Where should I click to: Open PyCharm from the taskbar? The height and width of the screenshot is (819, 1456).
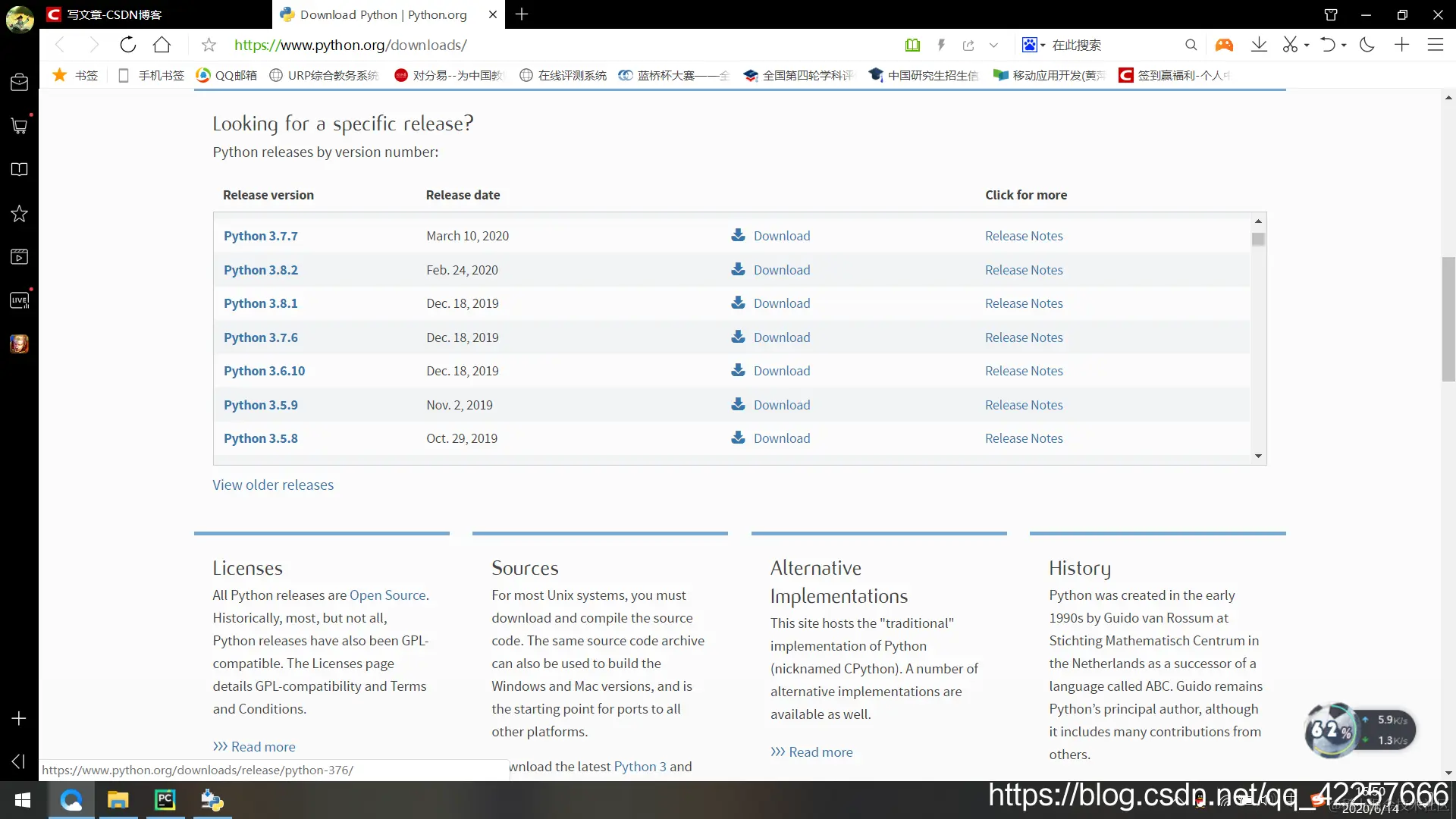click(x=165, y=800)
